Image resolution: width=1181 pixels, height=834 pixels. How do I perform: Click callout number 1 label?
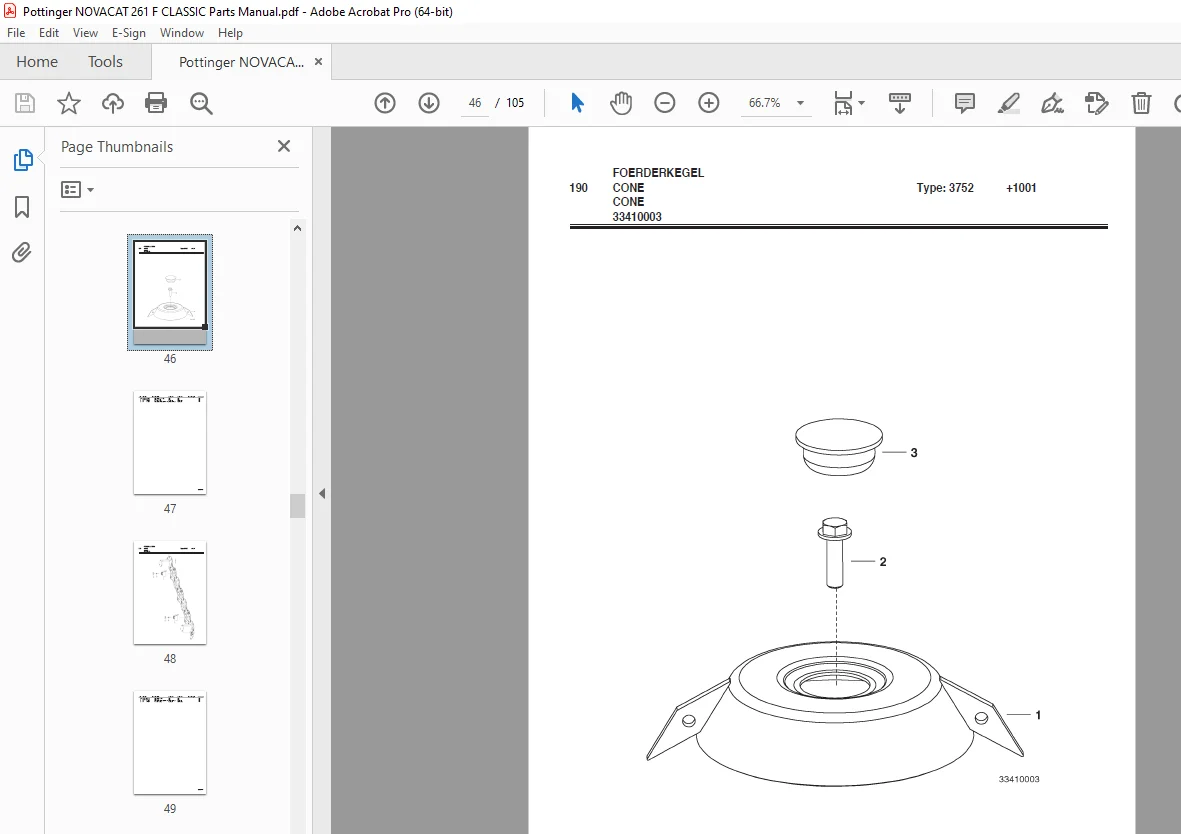click(1038, 715)
